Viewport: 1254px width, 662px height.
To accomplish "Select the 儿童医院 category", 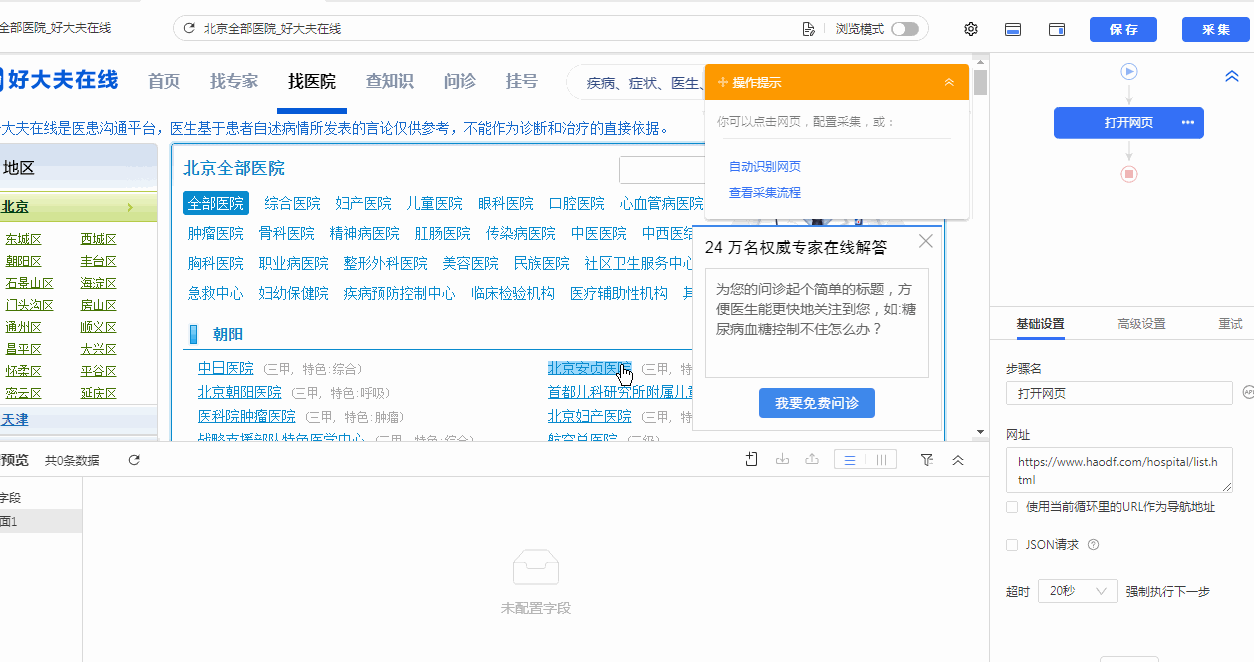I will point(435,203).
